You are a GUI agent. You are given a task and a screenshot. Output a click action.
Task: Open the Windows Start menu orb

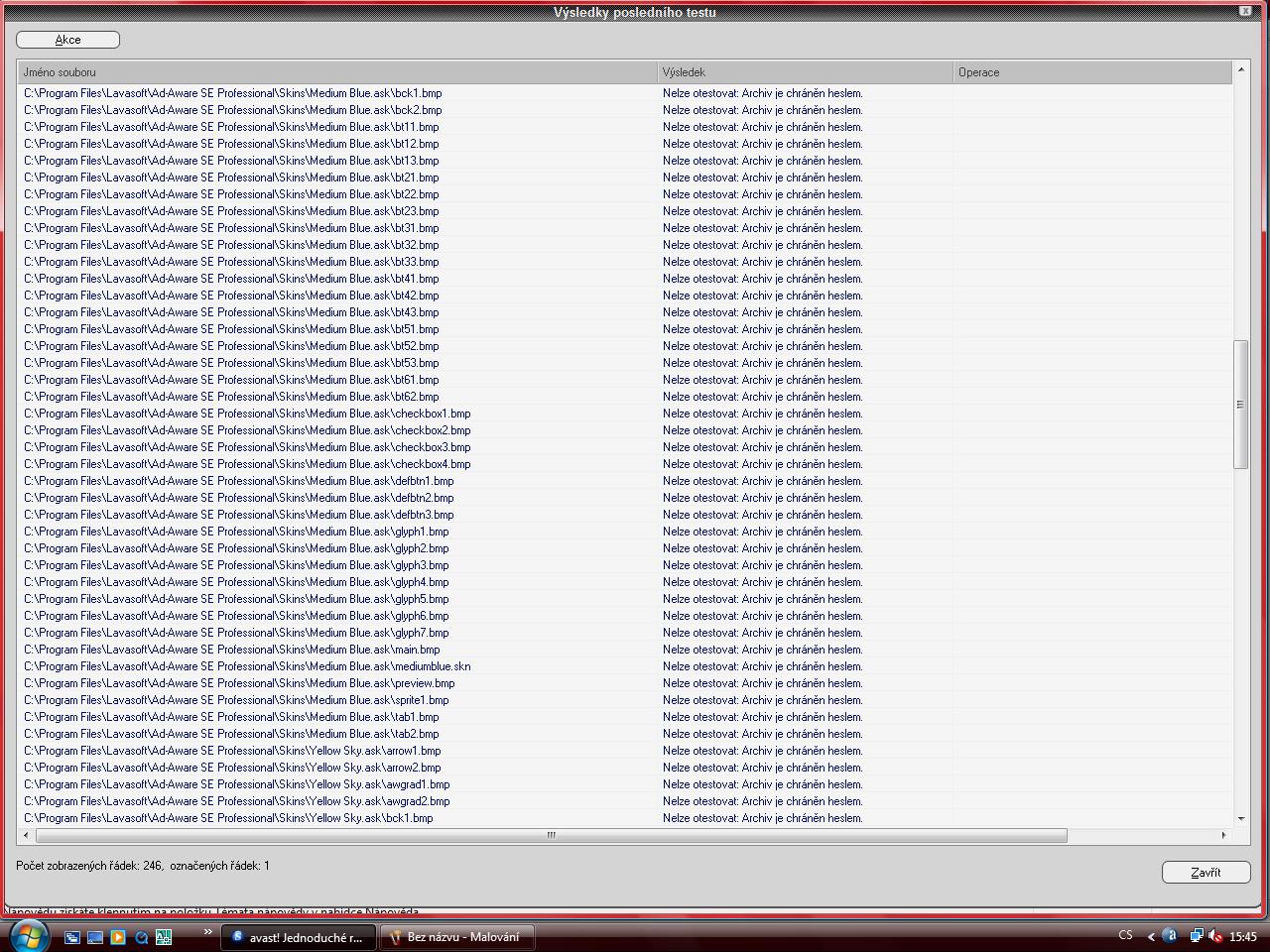(27, 935)
